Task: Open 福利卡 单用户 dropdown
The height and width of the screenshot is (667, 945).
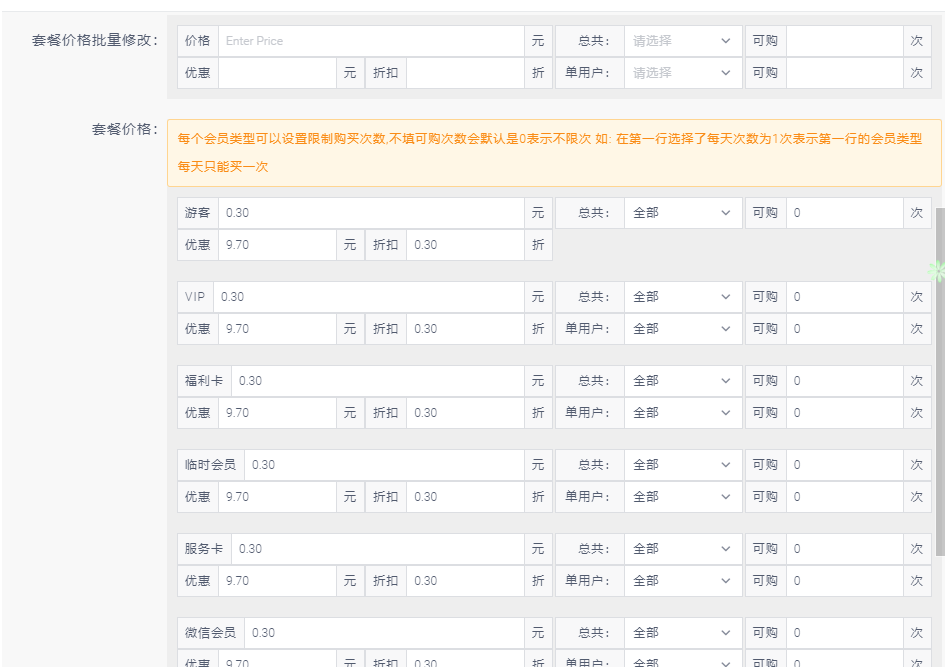Action: click(683, 413)
